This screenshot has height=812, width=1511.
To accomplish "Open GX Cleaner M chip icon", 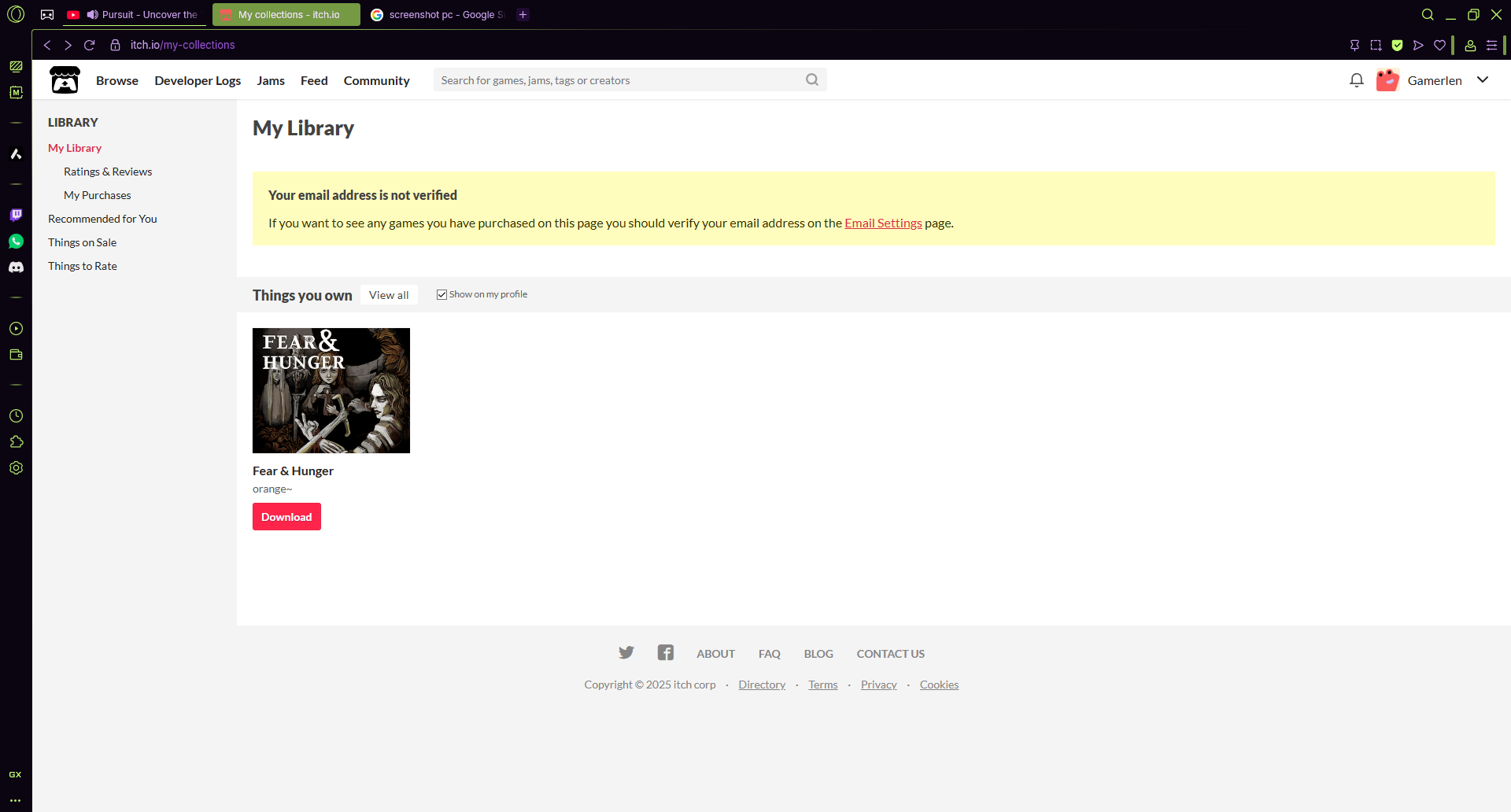I will (x=16, y=92).
